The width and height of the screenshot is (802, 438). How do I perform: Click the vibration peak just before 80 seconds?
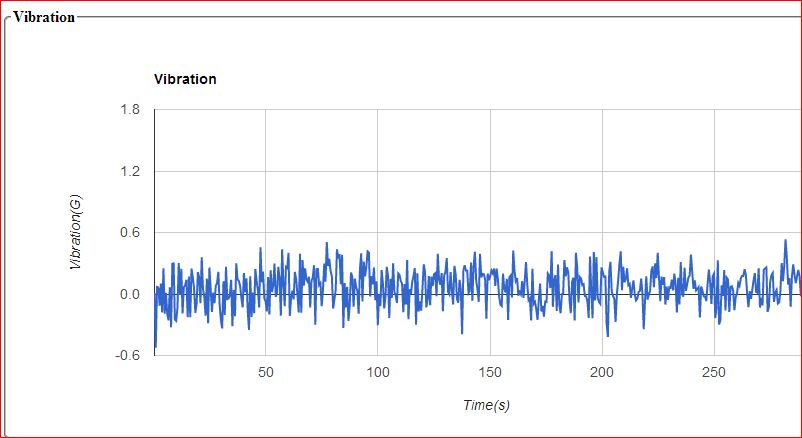pos(326,243)
